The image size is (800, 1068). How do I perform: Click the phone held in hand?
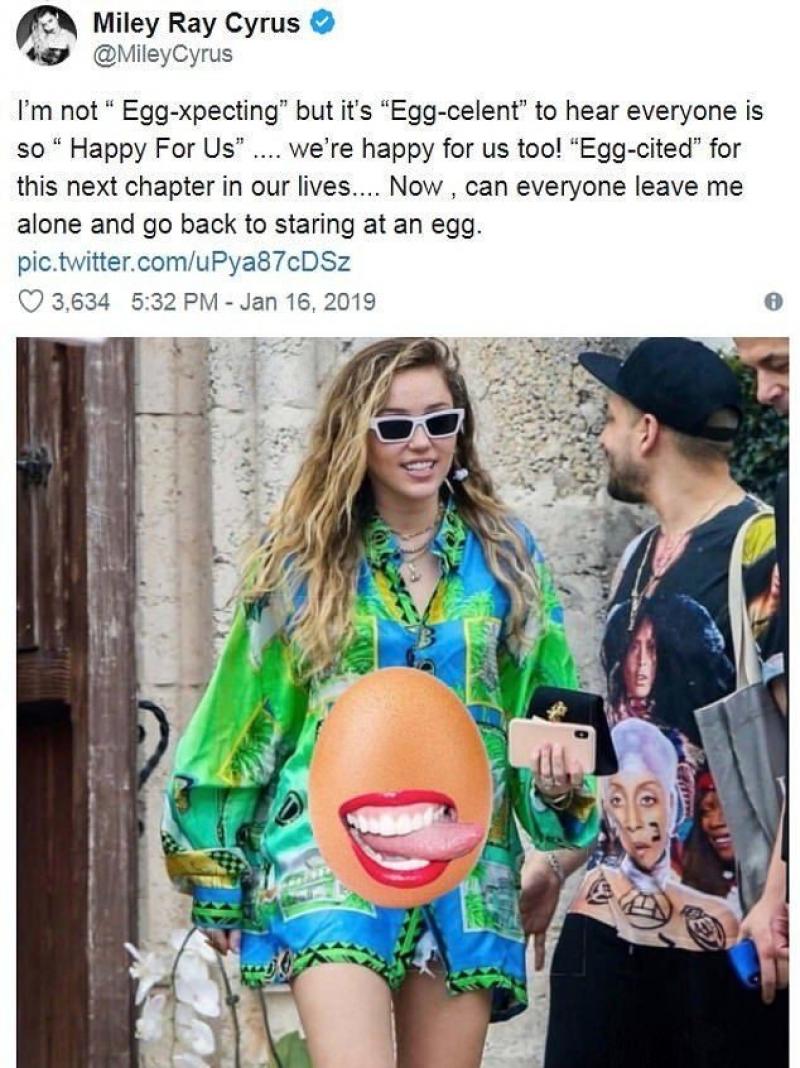(551, 745)
